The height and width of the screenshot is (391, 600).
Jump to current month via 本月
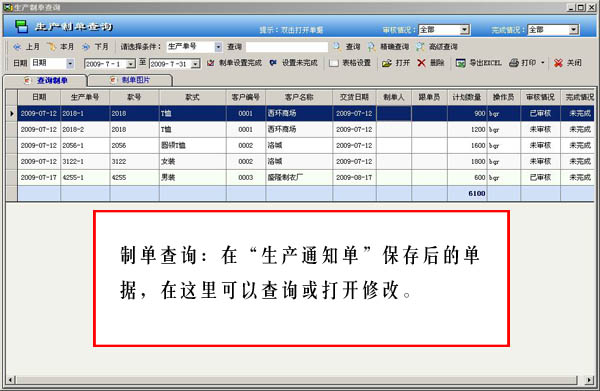click(x=60, y=47)
